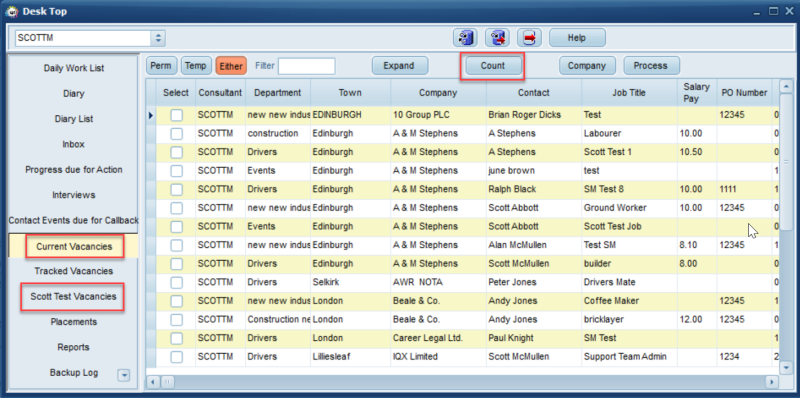Tick Select checkbox for 10 Group PLC row
800x398 pixels.
tap(176, 115)
